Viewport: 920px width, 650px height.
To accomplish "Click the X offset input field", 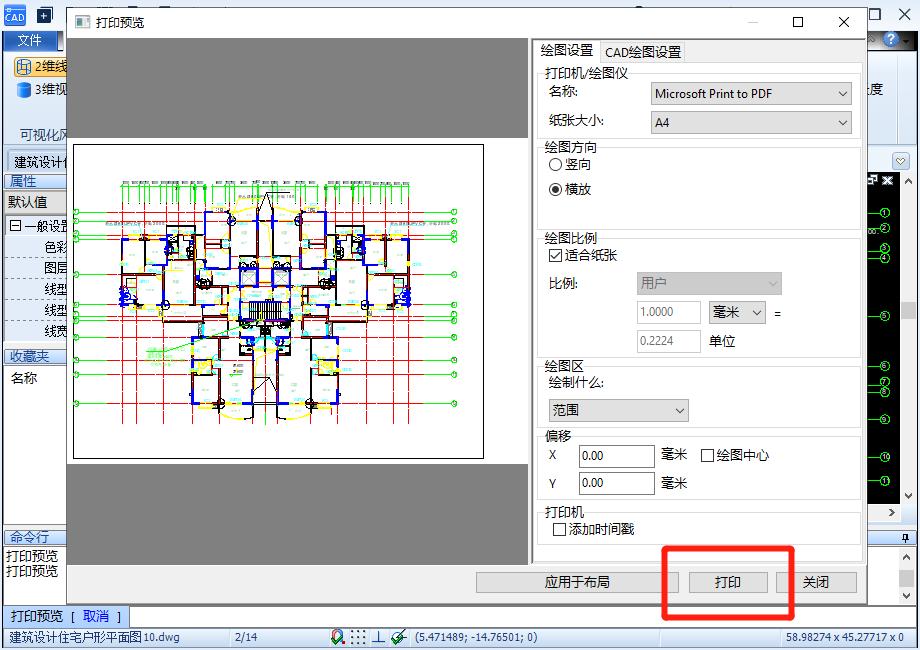I will point(617,456).
